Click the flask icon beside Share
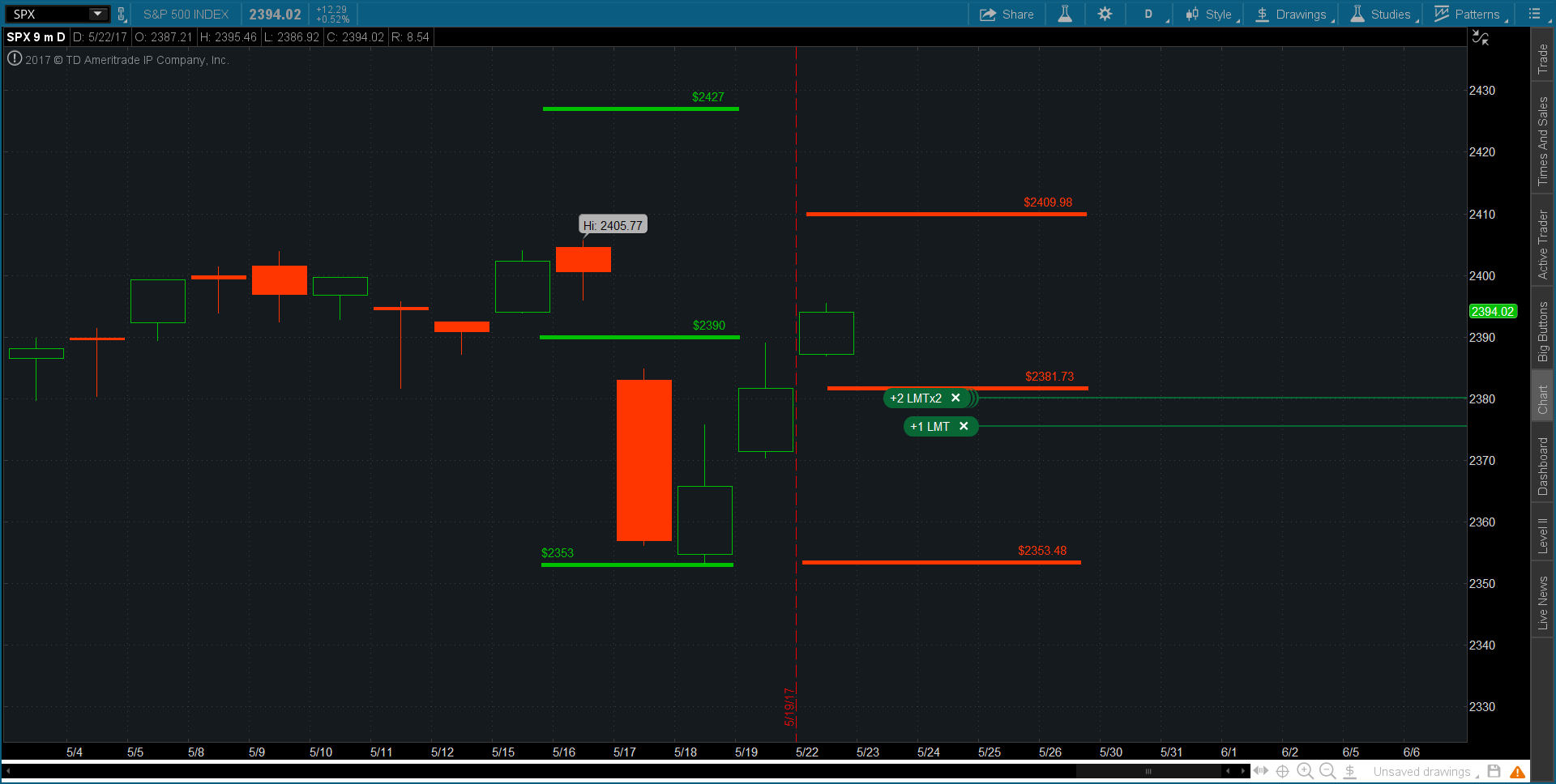Screen dimensions: 1556x784 coord(1065,14)
